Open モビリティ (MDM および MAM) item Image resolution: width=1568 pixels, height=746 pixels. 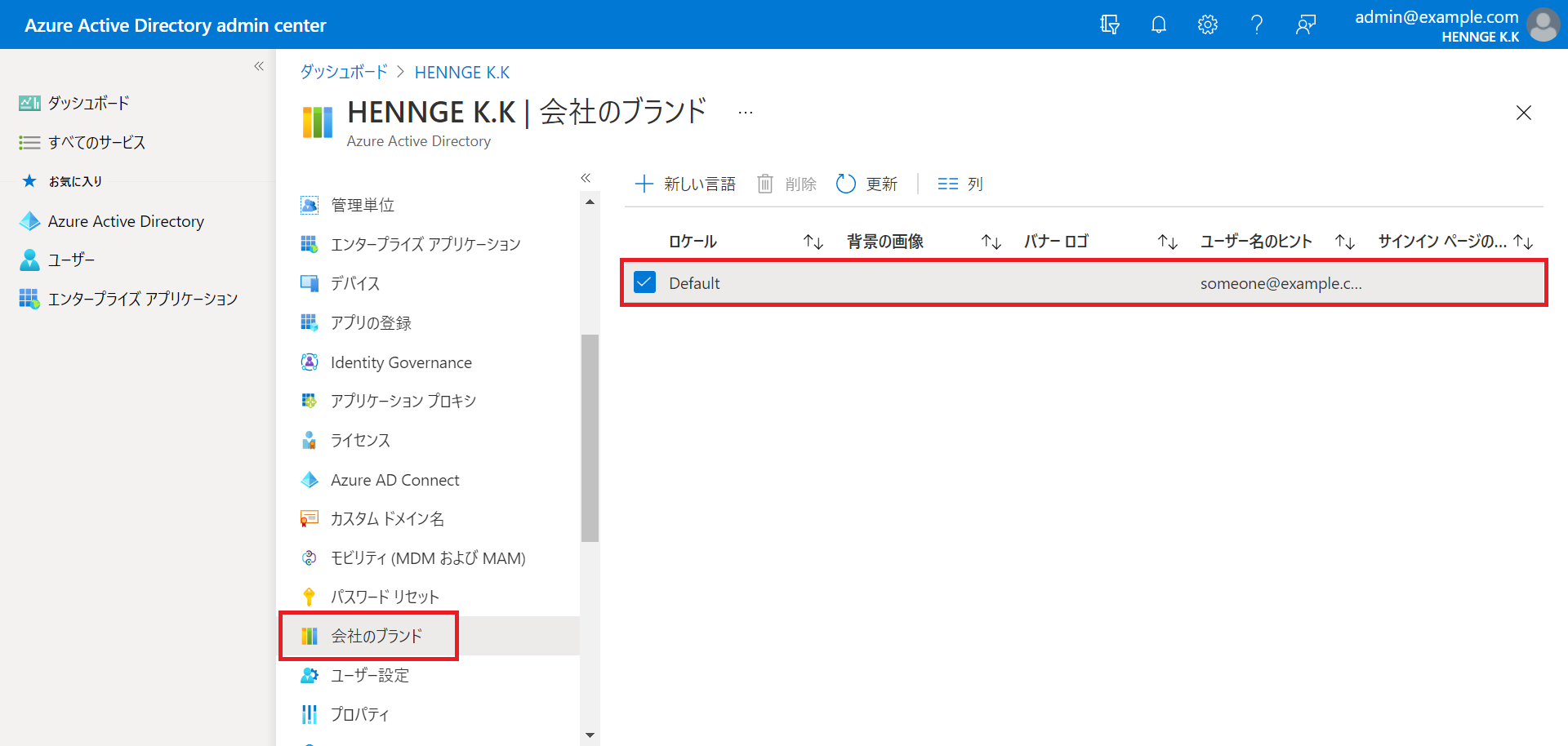click(428, 557)
